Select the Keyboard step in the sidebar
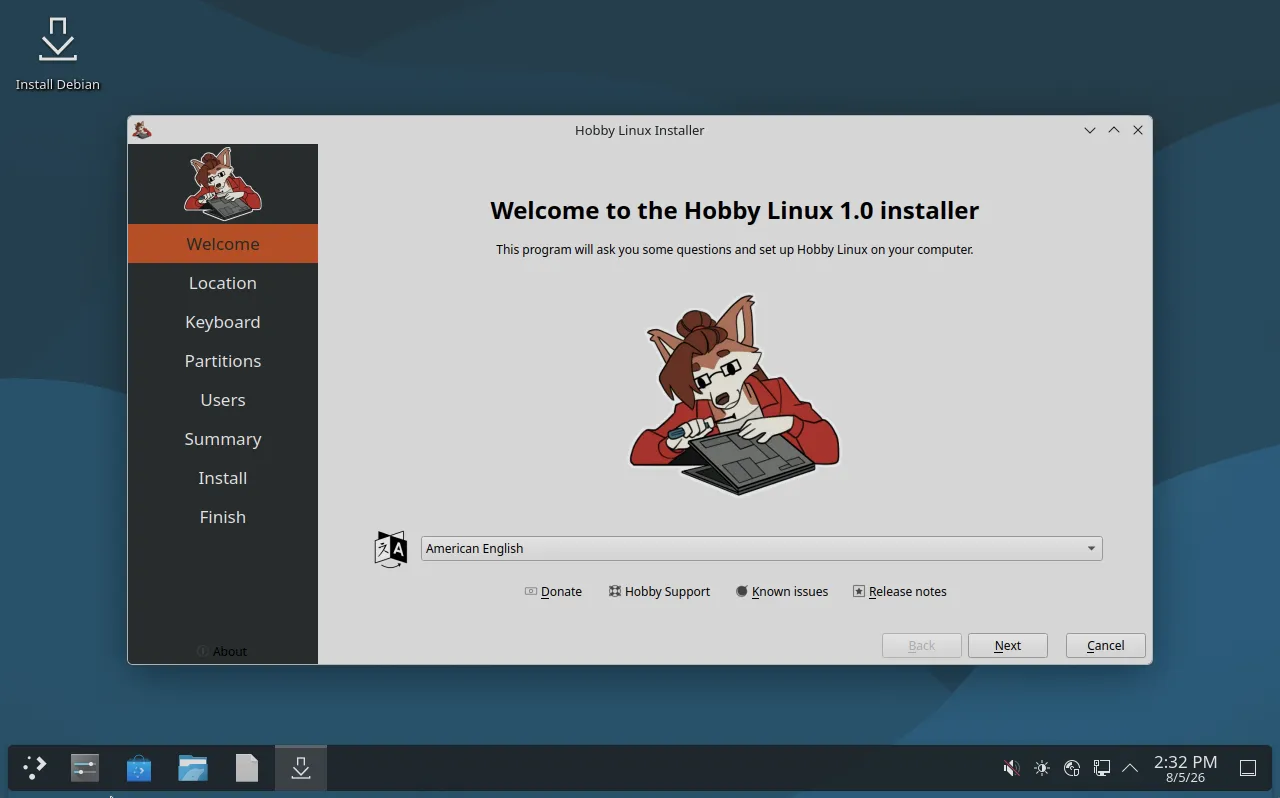 (x=223, y=322)
